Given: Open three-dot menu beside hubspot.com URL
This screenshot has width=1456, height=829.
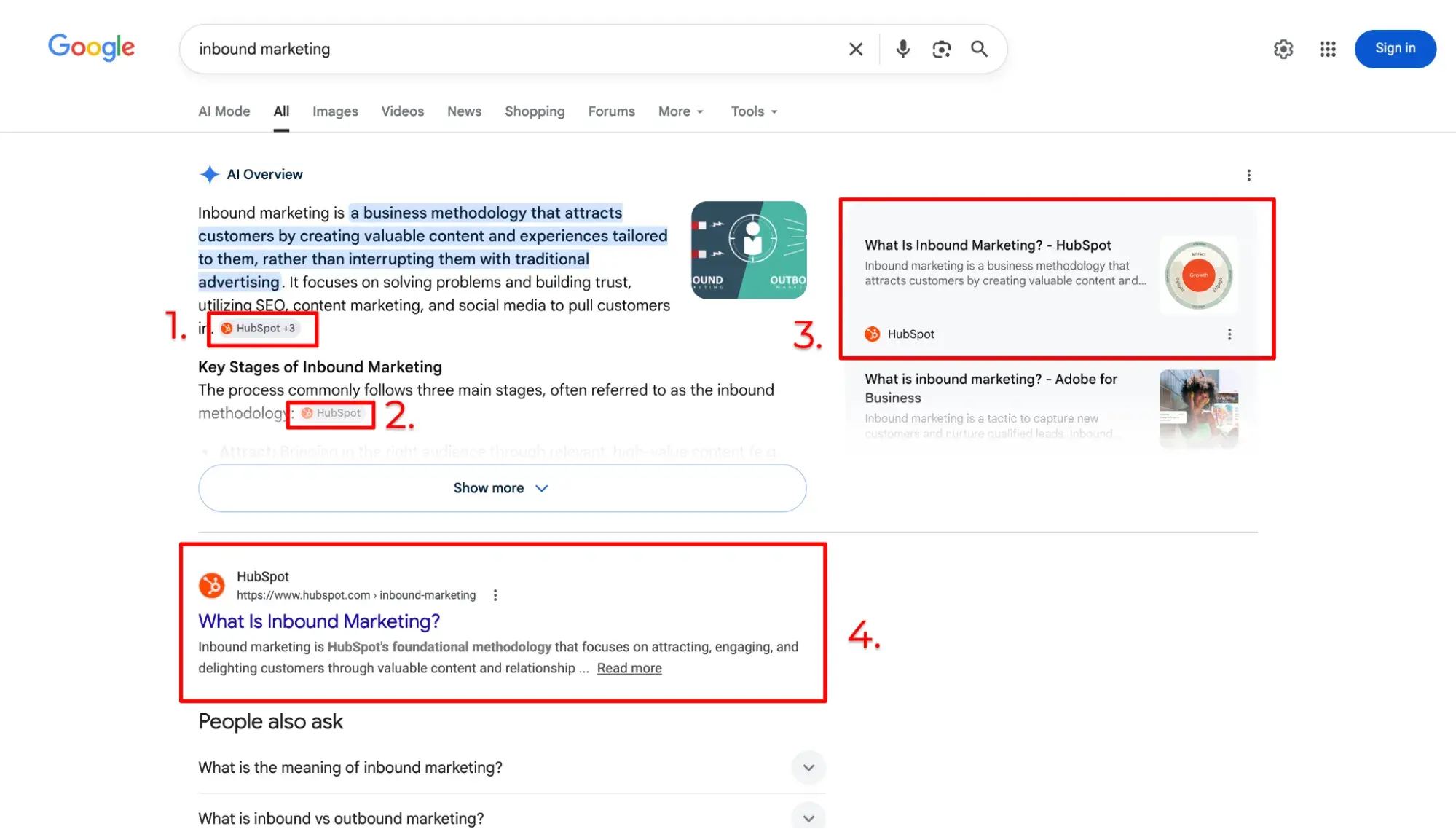Looking at the screenshot, I should coord(495,595).
